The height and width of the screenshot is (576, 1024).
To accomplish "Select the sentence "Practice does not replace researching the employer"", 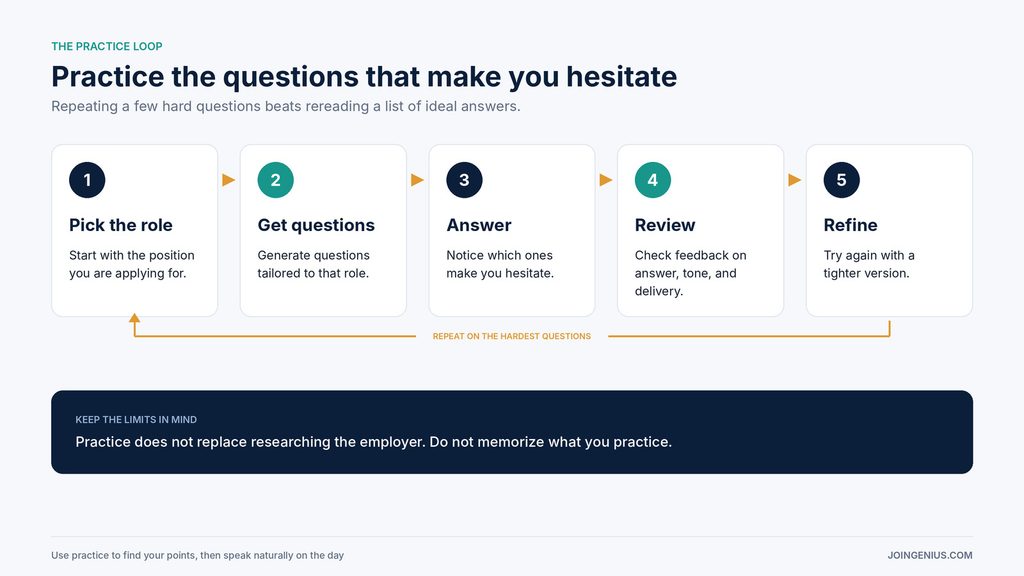I will (x=250, y=442).
